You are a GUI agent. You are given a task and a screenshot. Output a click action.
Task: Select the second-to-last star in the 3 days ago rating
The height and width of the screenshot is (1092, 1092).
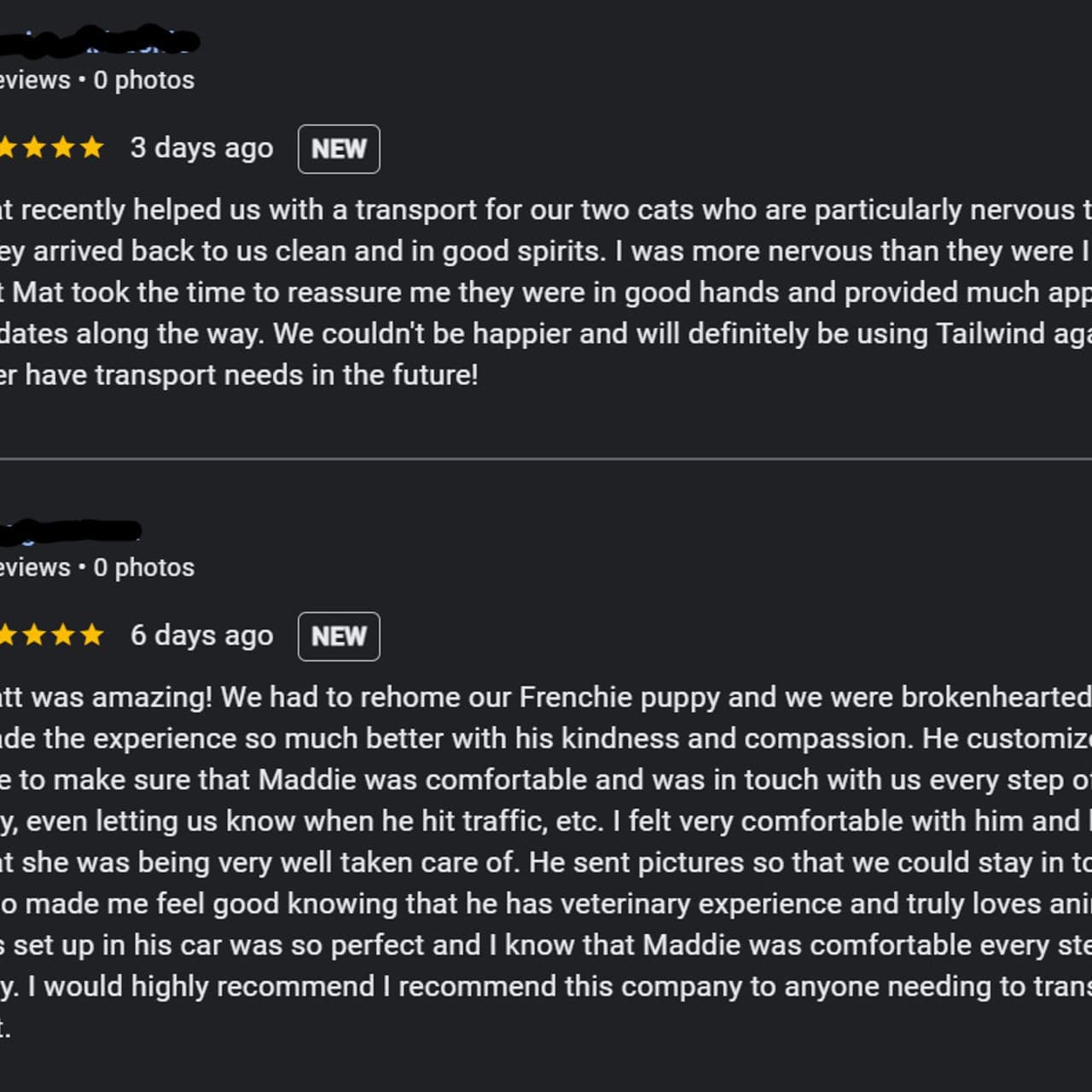pos(62,148)
